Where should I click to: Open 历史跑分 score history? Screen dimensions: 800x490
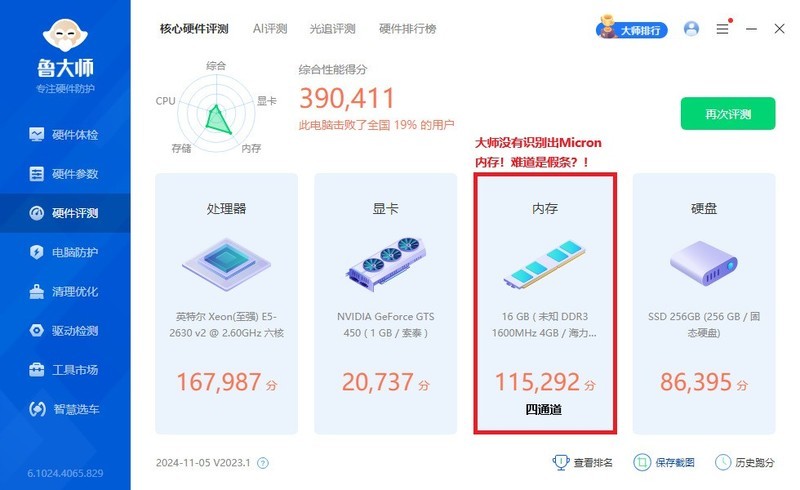pyautogui.click(x=744, y=462)
